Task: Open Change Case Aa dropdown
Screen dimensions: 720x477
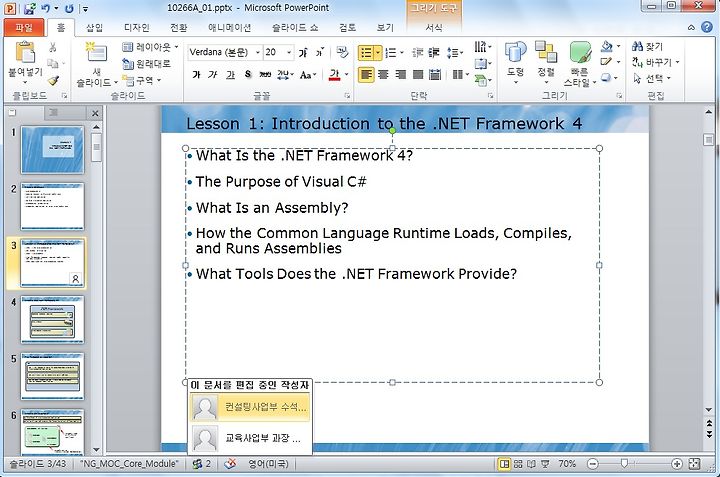Action: tap(308, 74)
